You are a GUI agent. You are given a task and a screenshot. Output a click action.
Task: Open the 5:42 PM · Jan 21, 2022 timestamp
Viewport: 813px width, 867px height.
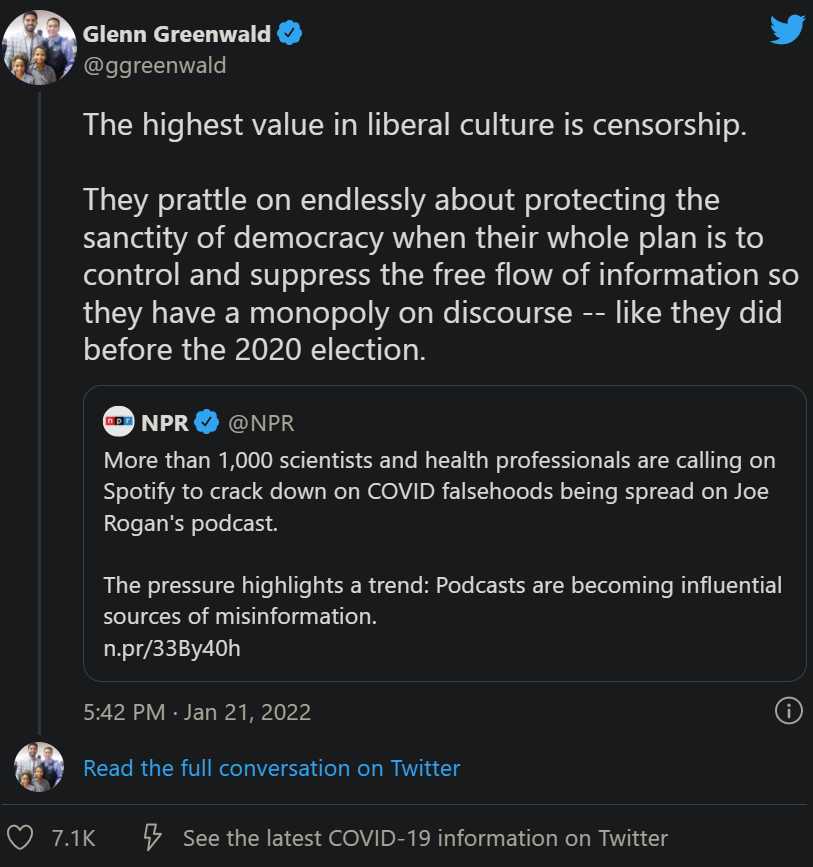click(x=197, y=712)
